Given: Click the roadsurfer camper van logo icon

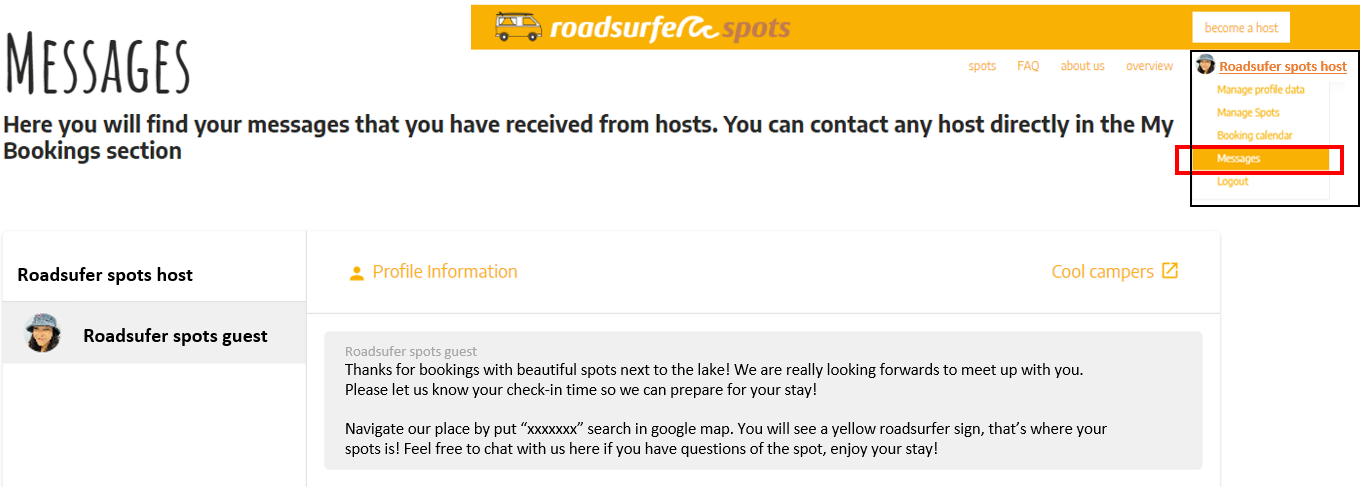Looking at the screenshot, I should (519, 27).
